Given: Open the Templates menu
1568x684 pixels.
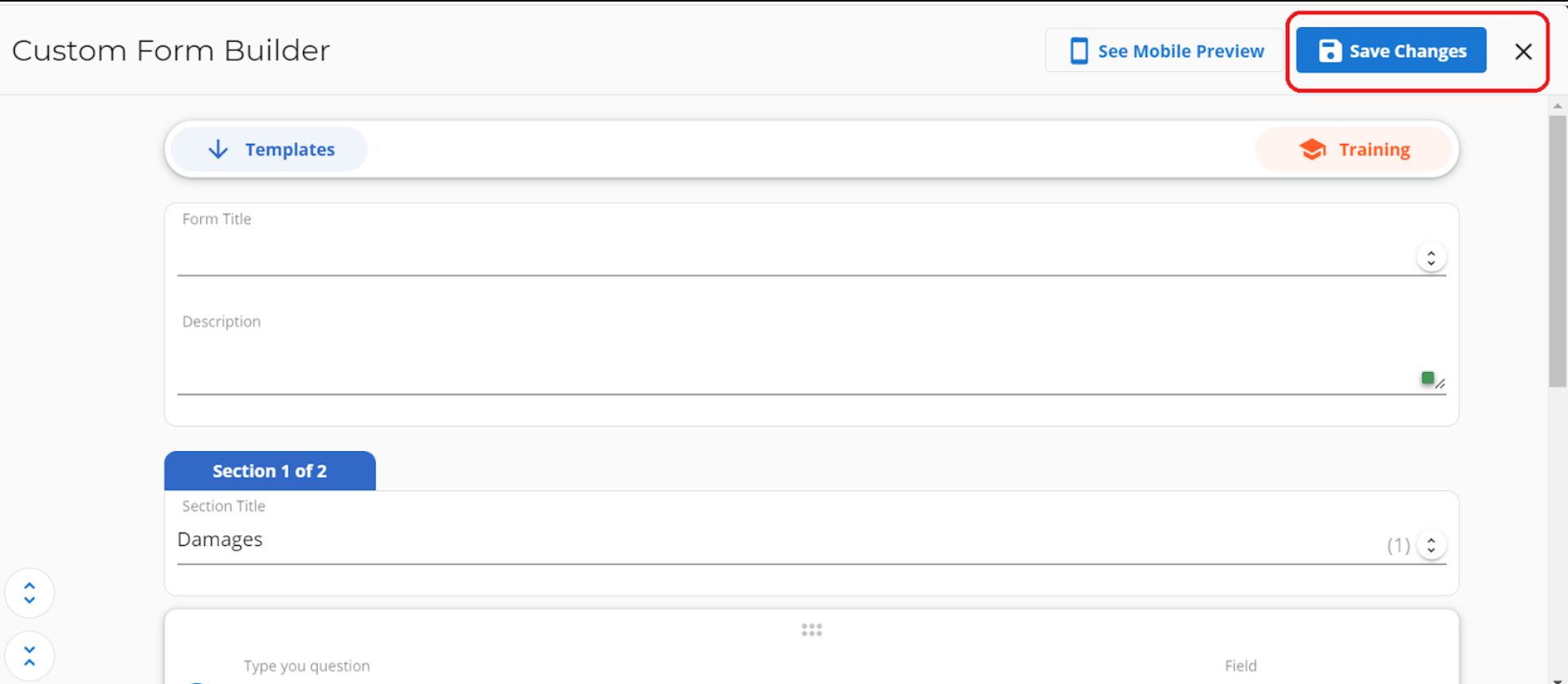Looking at the screenshot, I should [270, 150].
